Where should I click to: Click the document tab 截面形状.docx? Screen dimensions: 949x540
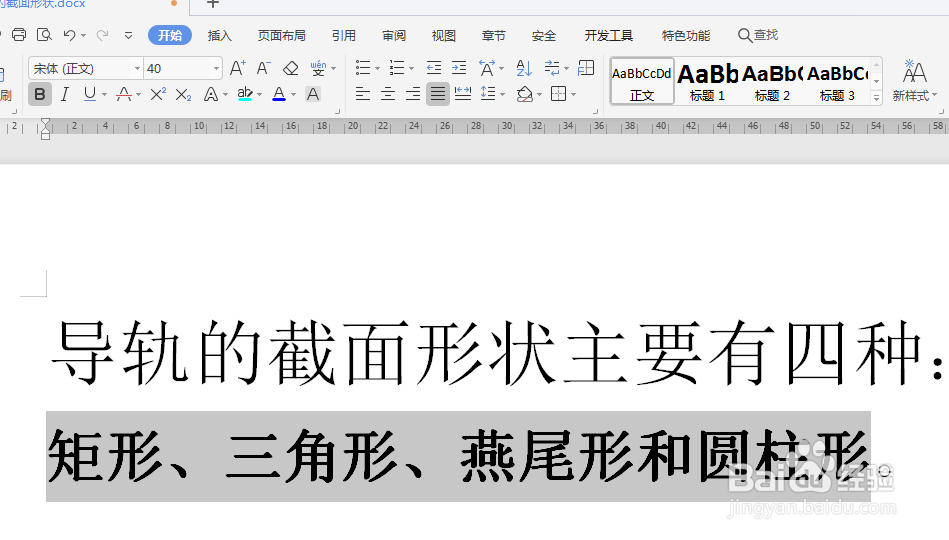coord(42,4)
